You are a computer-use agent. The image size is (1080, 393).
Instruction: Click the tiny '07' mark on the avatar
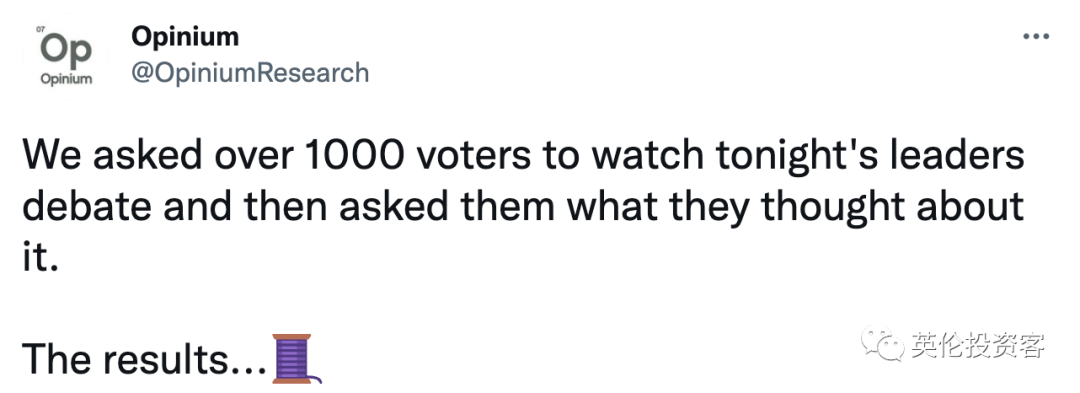point(40,30)
